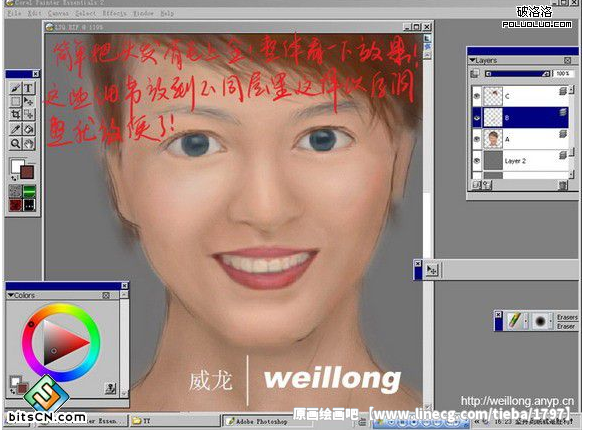611x433 pixels.
Task: Swap main and additional toolbox colors
Action: 14,178
